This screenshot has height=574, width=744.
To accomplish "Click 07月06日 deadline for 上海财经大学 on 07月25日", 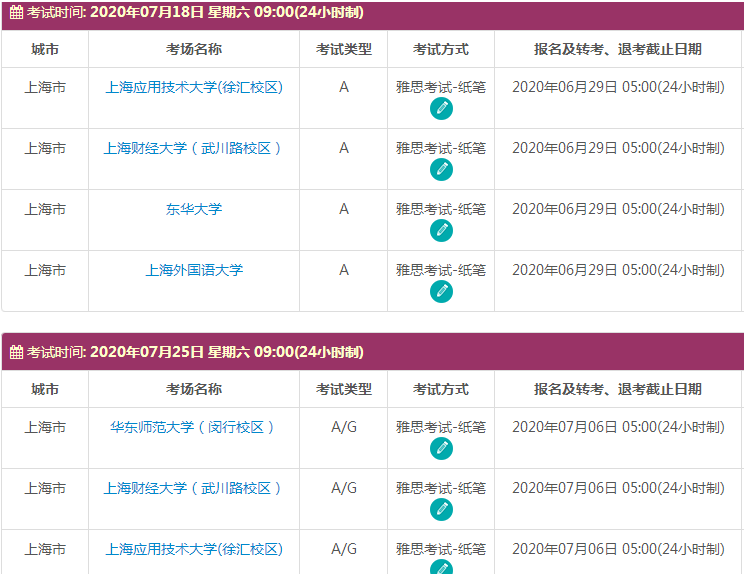I will 618,488.
